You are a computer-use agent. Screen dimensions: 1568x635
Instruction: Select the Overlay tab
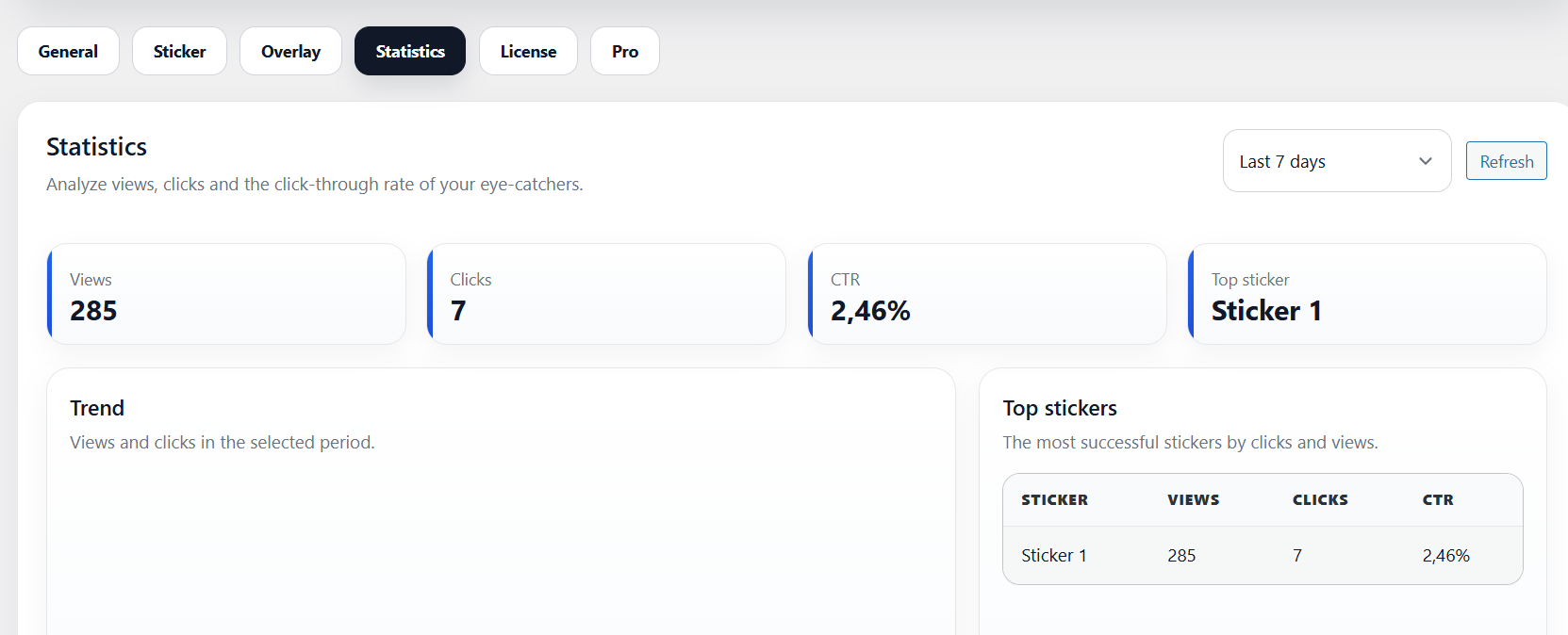coord(290,52)
